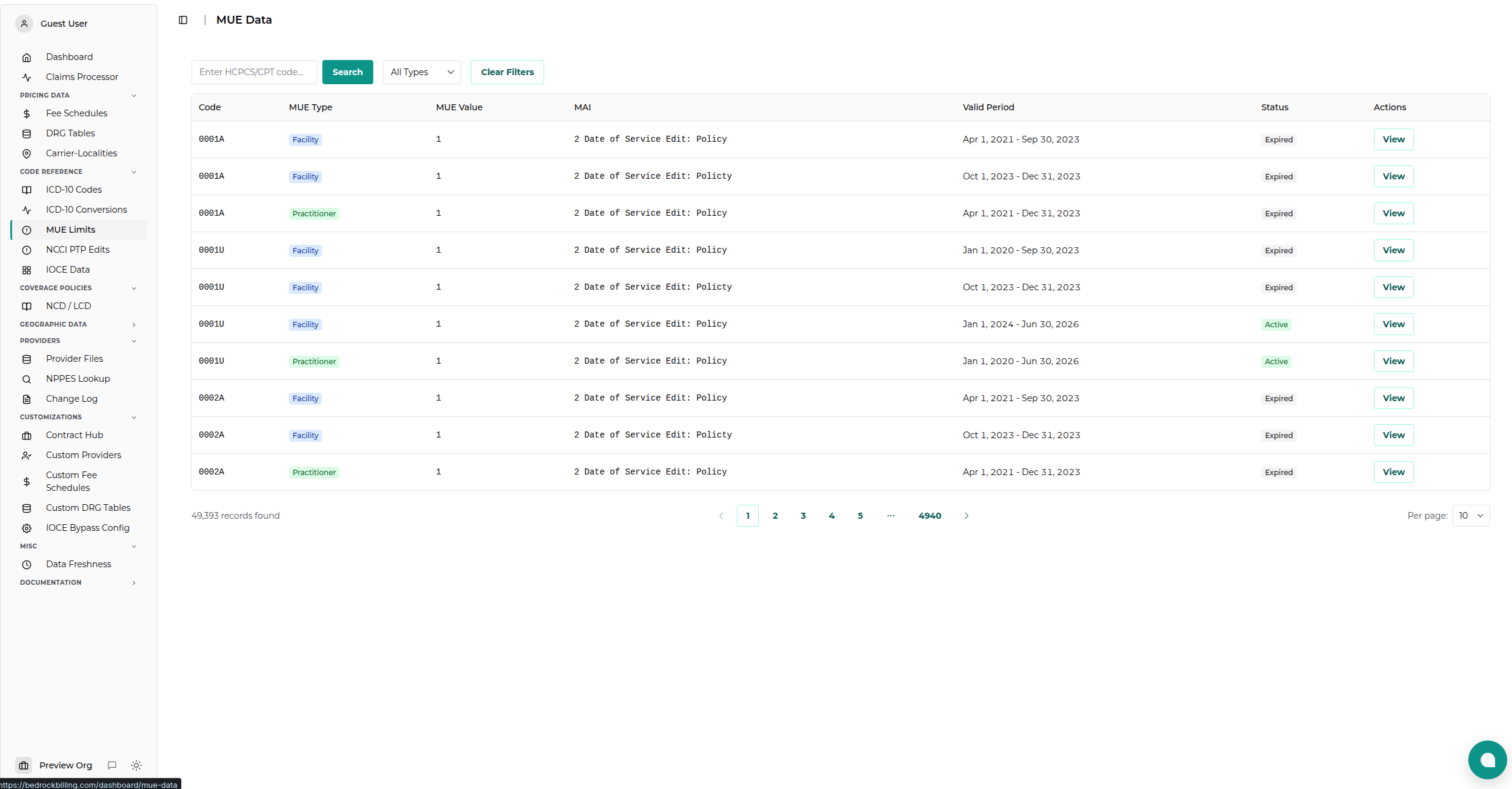Click the Active status badge on 0001U Practitioner row
The height and width of the screenshot is (789, 1512).
click(x=1276, y=362)
